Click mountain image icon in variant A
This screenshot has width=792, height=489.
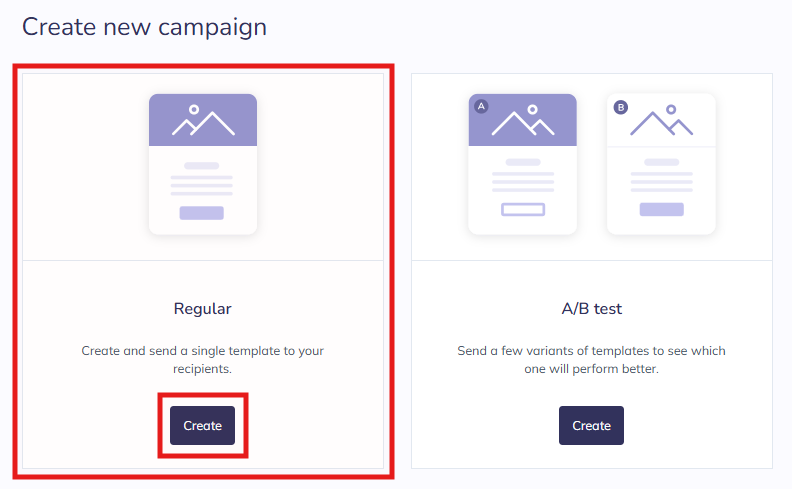[x=524, y=121]
